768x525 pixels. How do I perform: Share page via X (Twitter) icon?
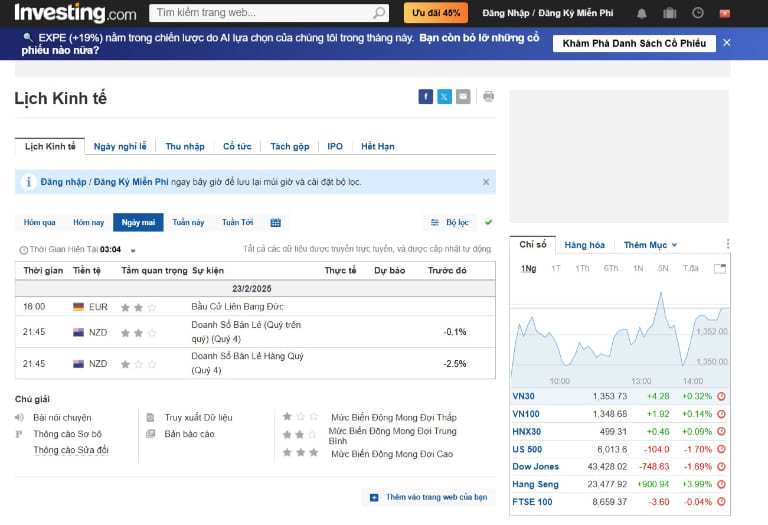[444, 97]
